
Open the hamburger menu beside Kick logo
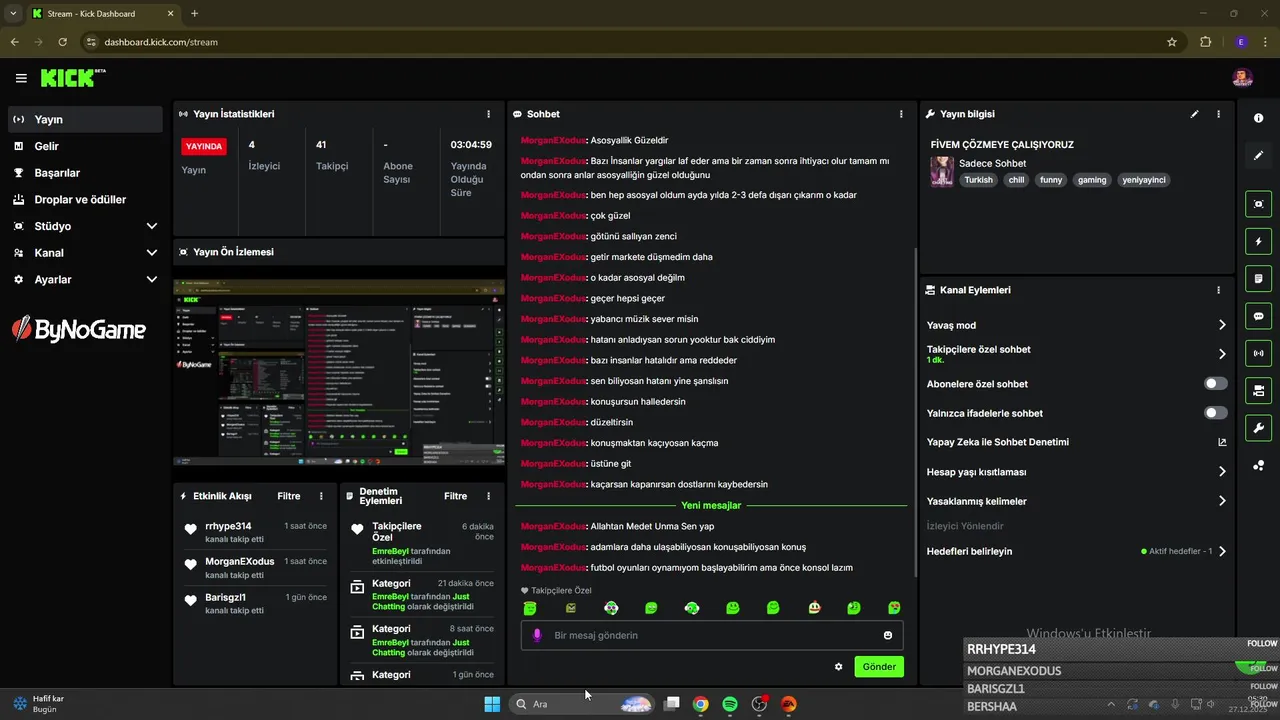pyautogui.click(x=21, y=78)
